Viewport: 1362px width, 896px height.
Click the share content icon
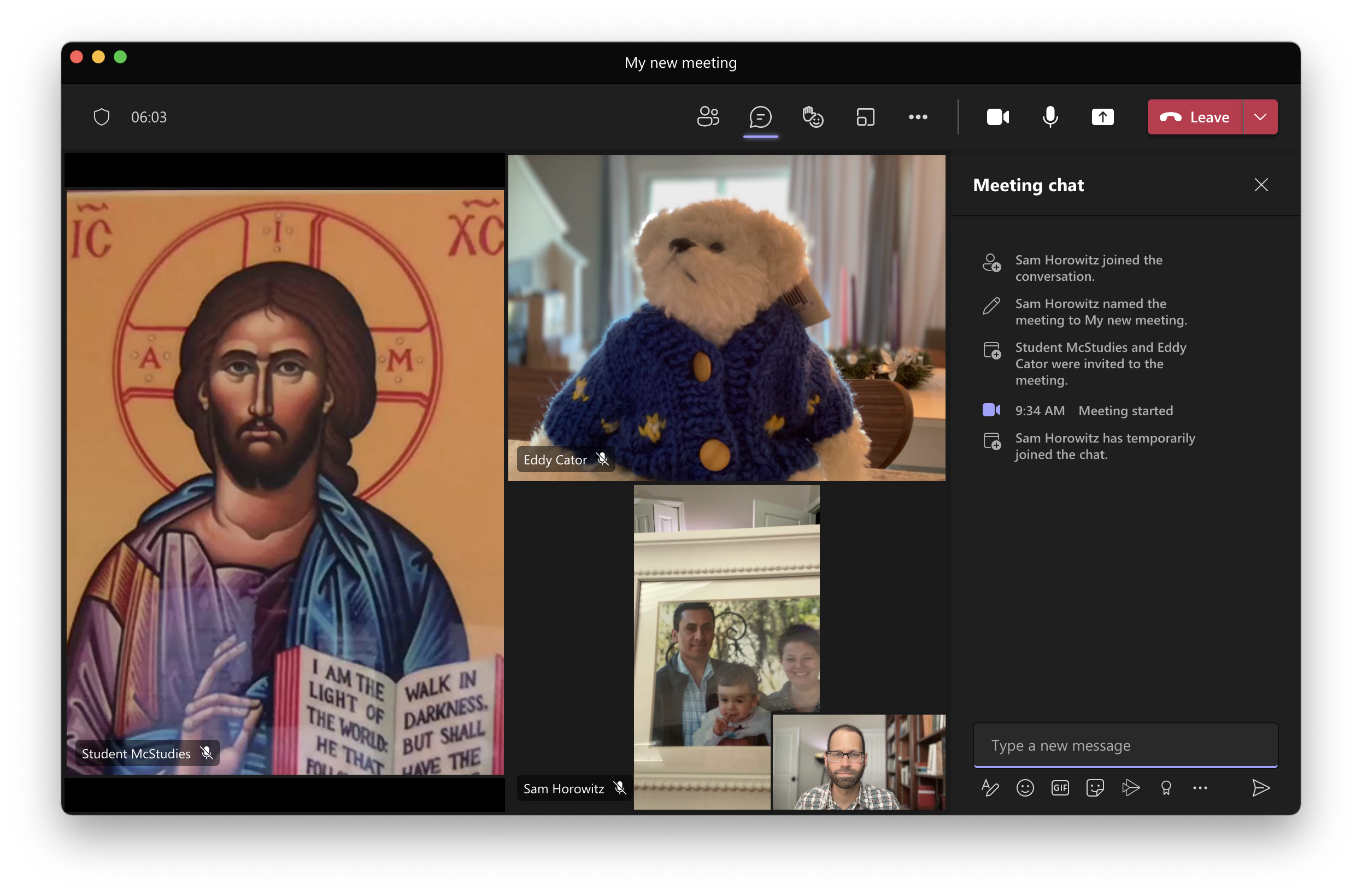(x=1101, y=117)
